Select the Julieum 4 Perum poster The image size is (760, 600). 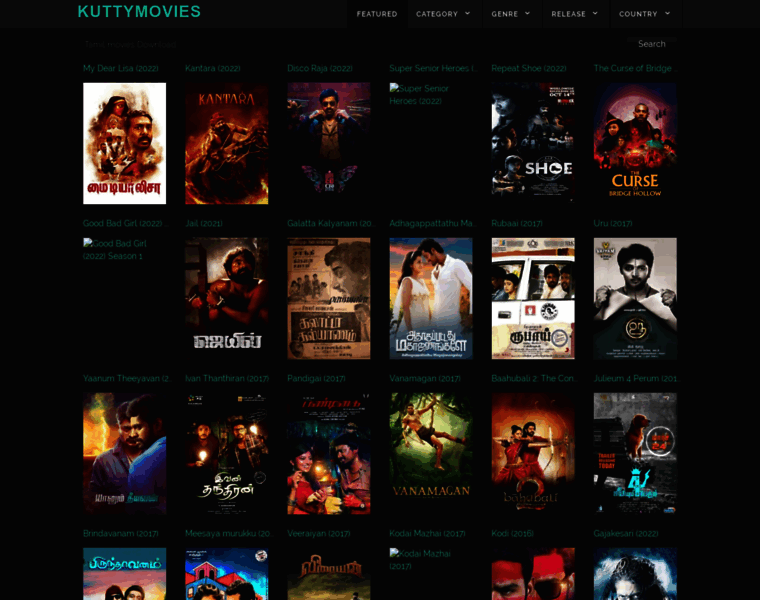coord(635,454)
